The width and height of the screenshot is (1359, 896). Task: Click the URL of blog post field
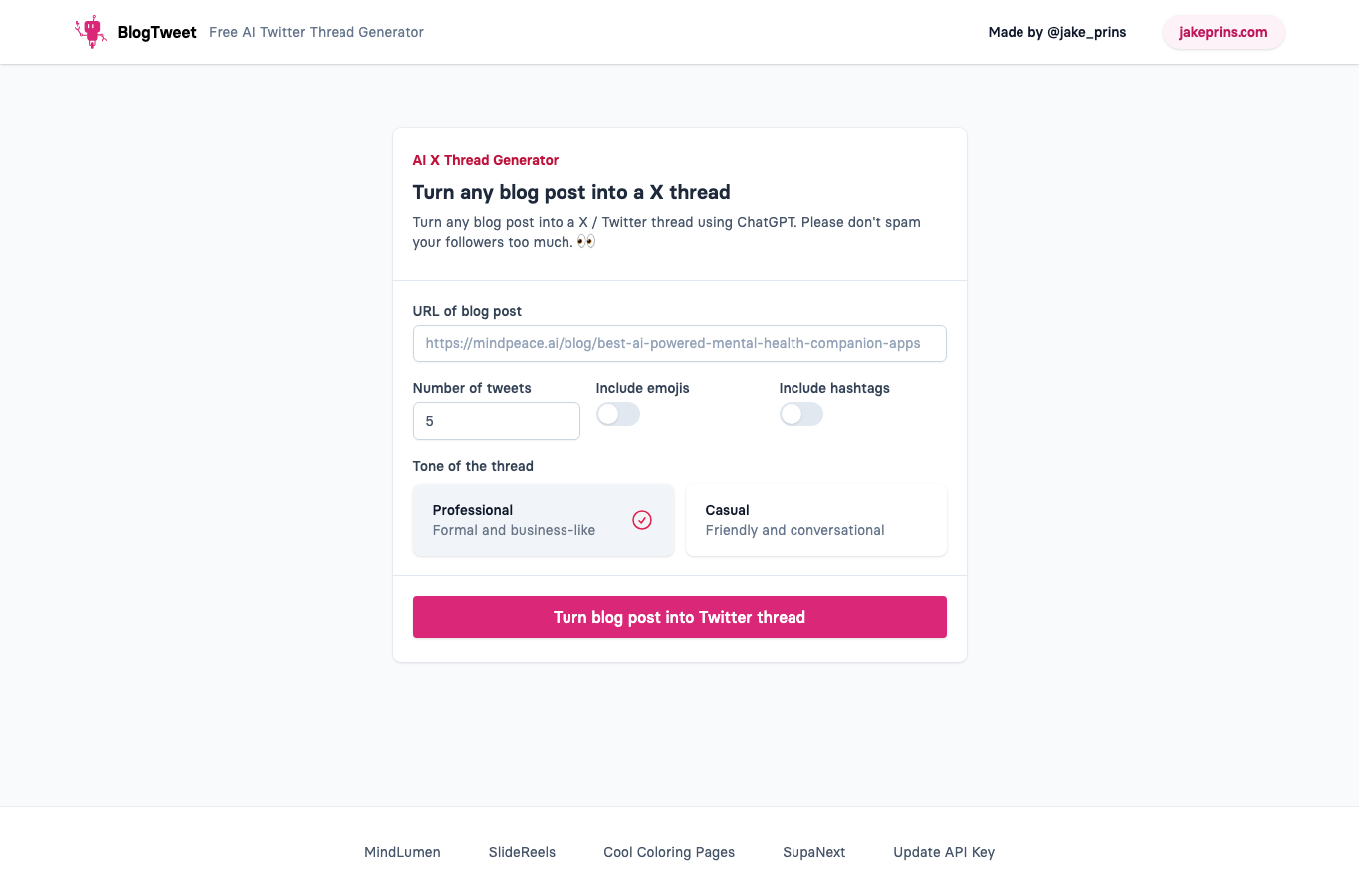point(680,343)
